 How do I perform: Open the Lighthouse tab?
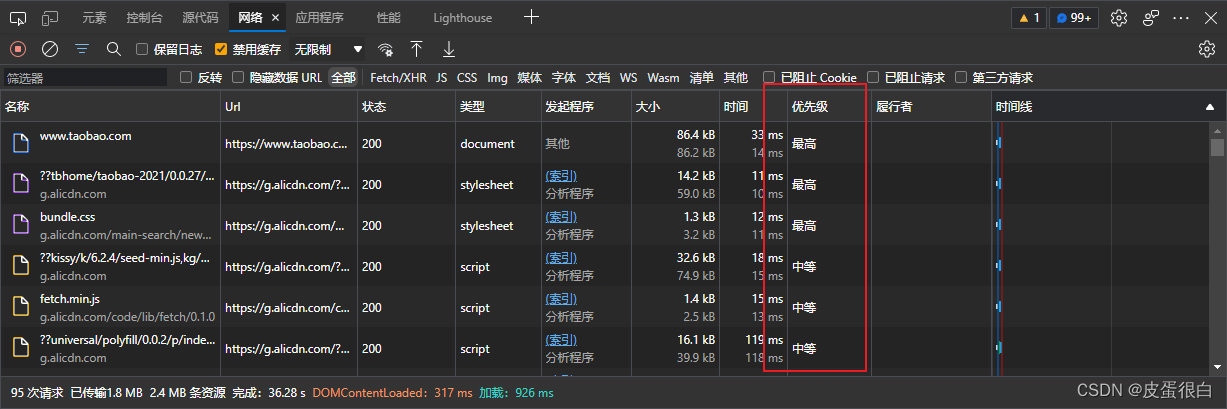click(462, 18)
